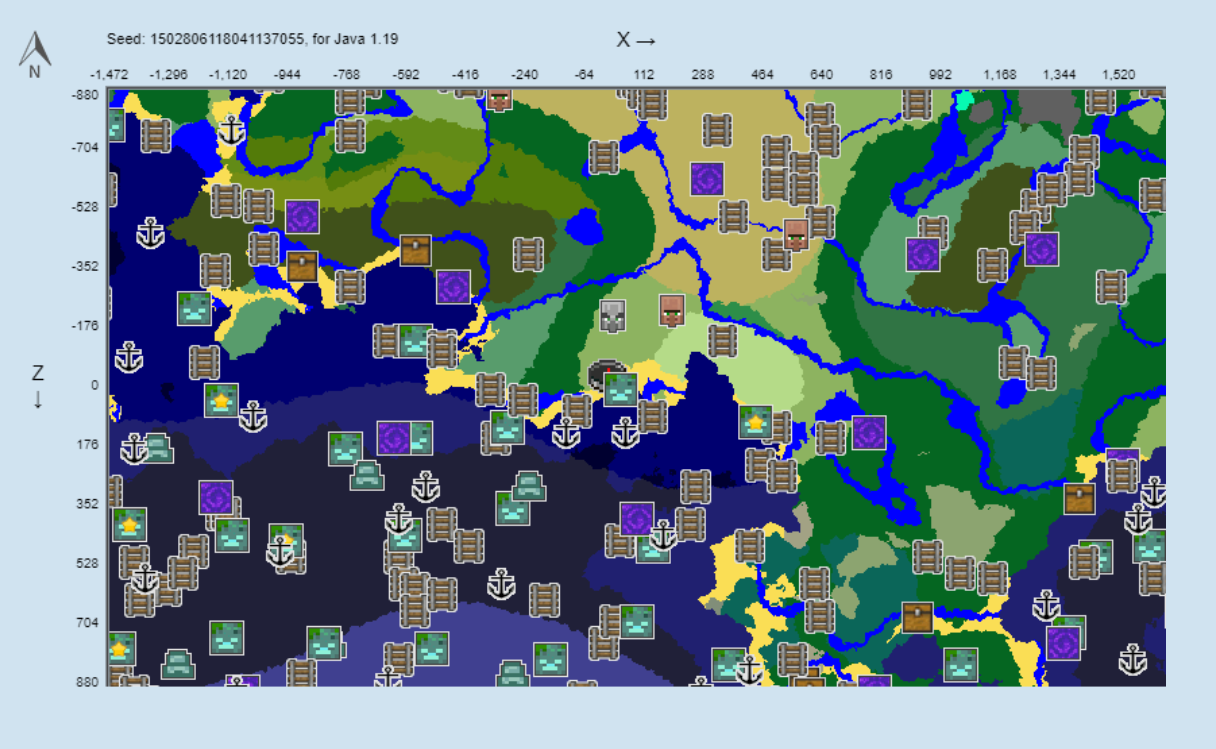The height and width of the screenshot is (749, 1216).
Task: Click the X-axis tick label "-64"
Action: point(584,75)
